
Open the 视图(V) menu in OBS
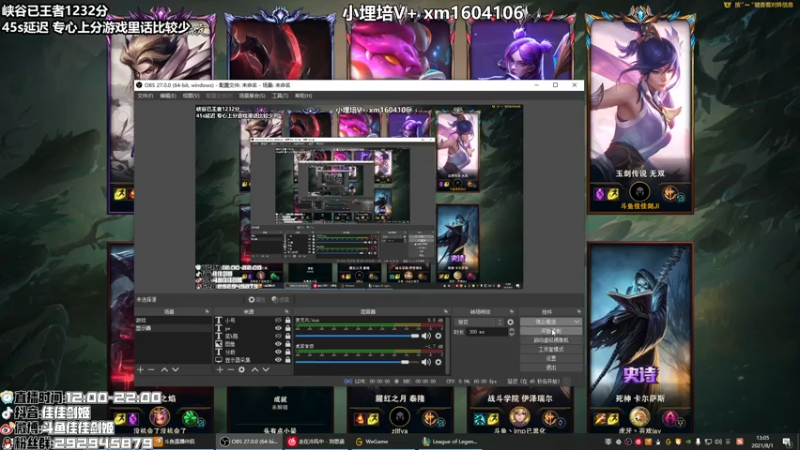191,96
